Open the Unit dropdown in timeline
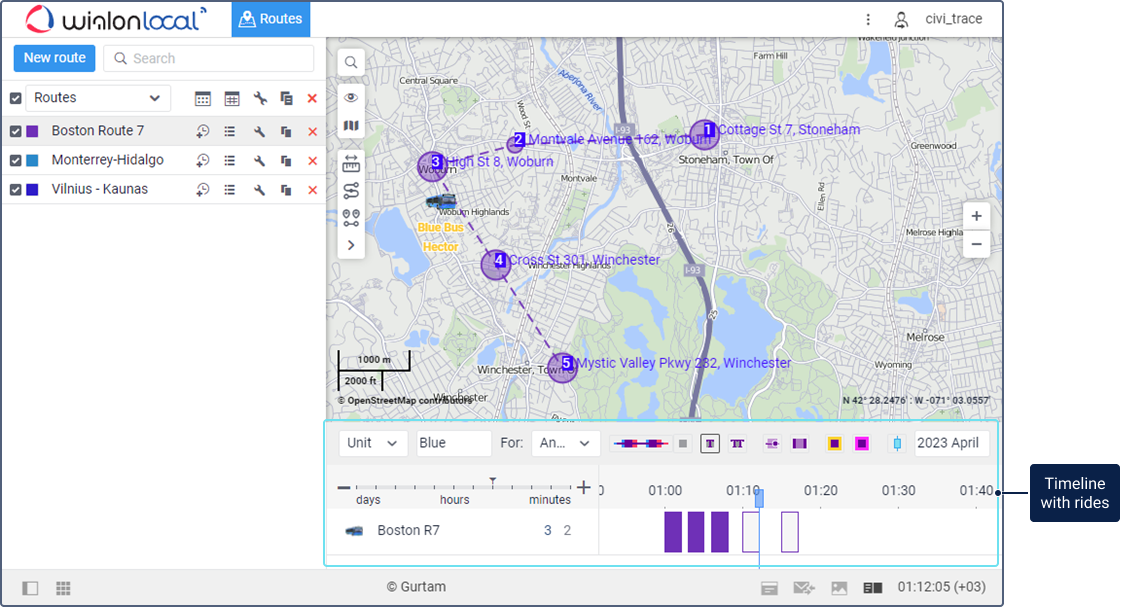This screenshot has width=1122, height=607. (x=372, y=443)
